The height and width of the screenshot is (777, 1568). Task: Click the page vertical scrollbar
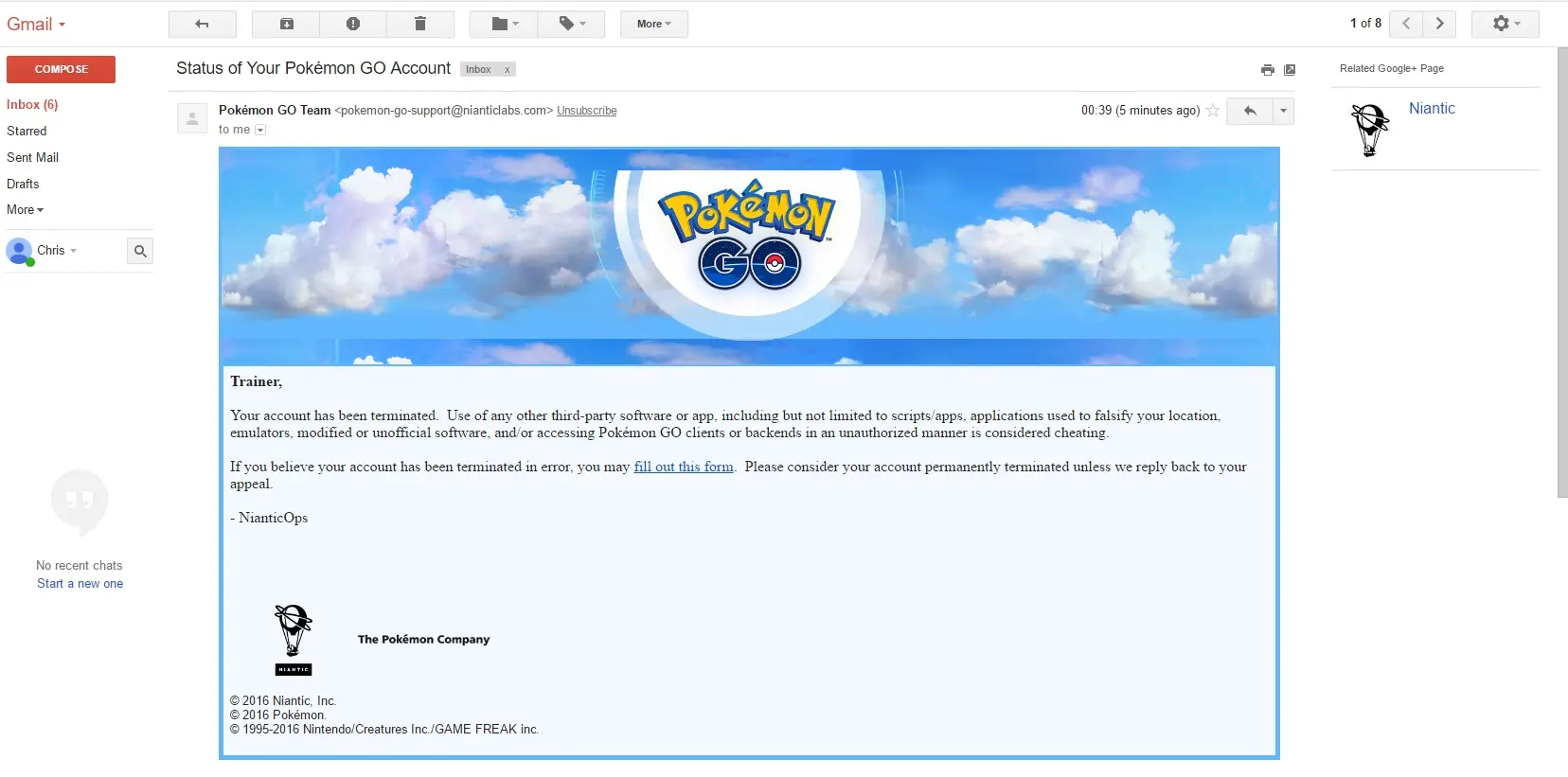coord(1561,273)
